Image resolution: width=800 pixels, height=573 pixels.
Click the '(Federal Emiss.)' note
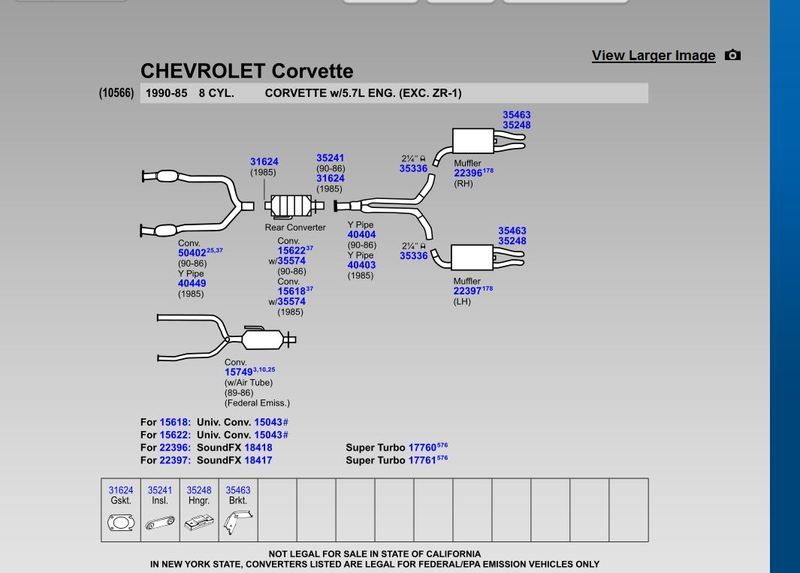257,403
